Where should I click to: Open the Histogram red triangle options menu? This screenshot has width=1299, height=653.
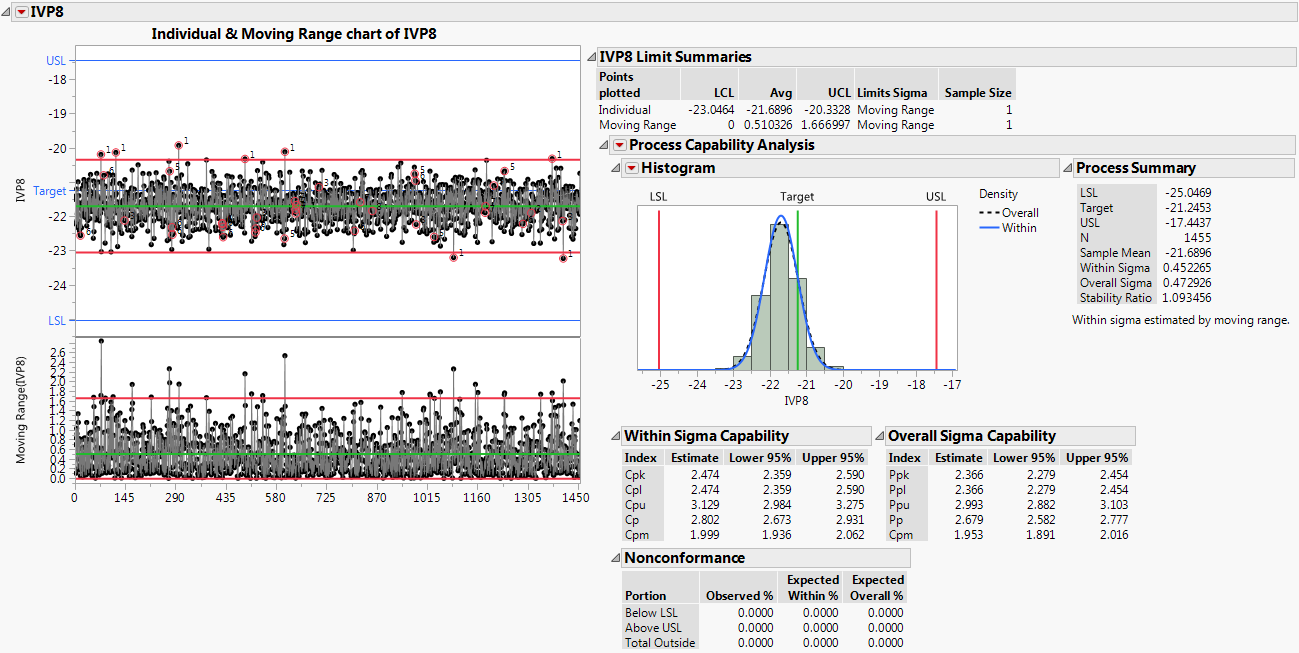pos(631,168)
